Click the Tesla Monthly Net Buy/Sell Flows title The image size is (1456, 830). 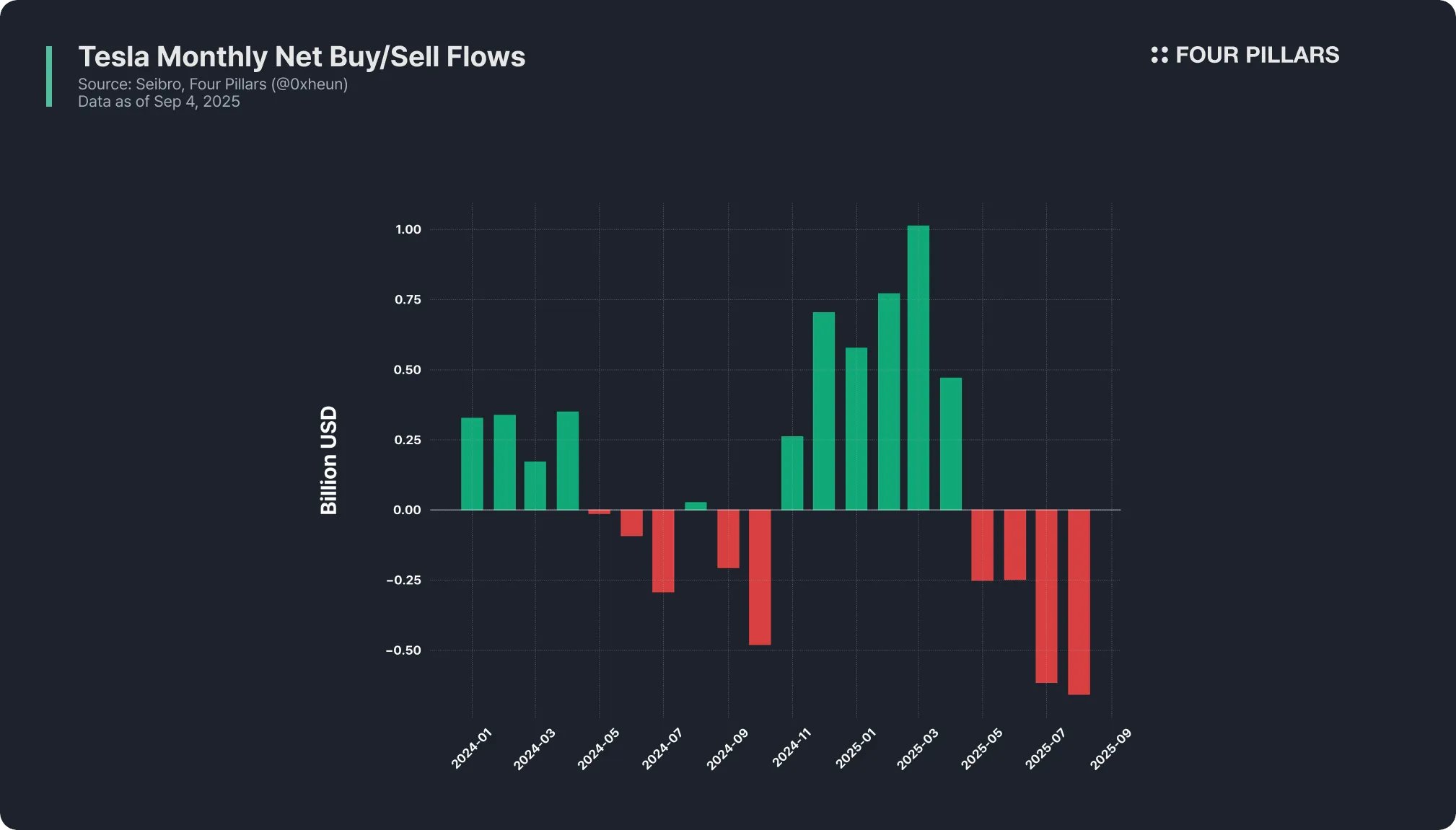(302, 57)
